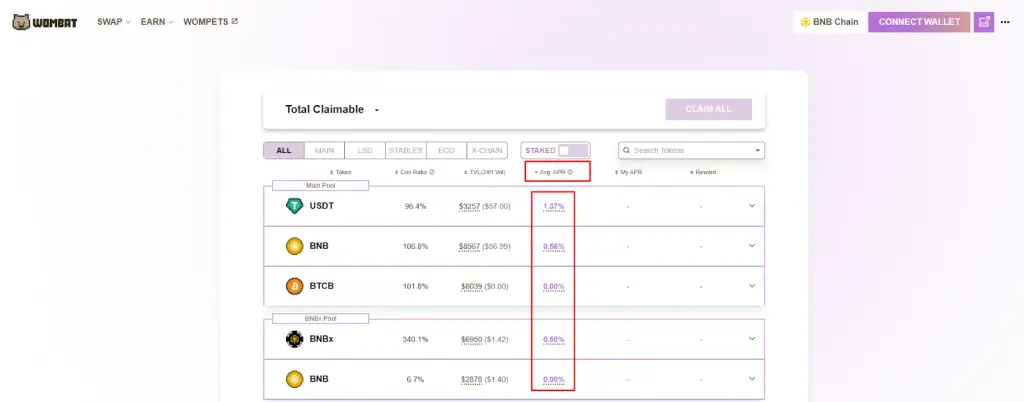The width and height of the screenshot is (1024, 402).
Task: Select the X-CHAIN filter tab
Action: (x=487, y=151)
